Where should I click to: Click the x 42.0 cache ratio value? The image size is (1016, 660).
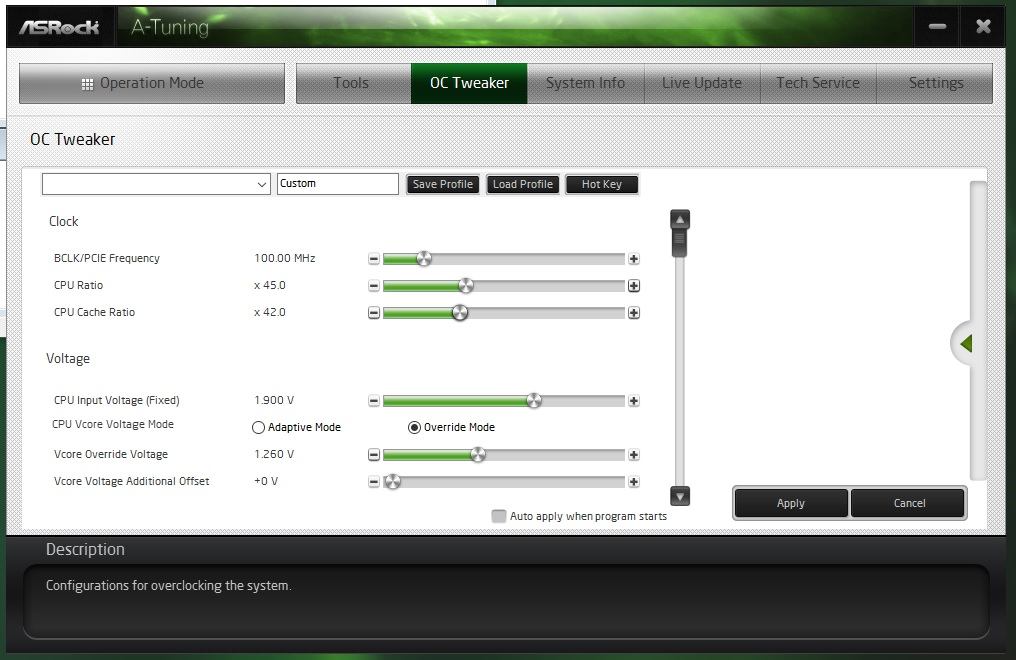tap(270, 312)
